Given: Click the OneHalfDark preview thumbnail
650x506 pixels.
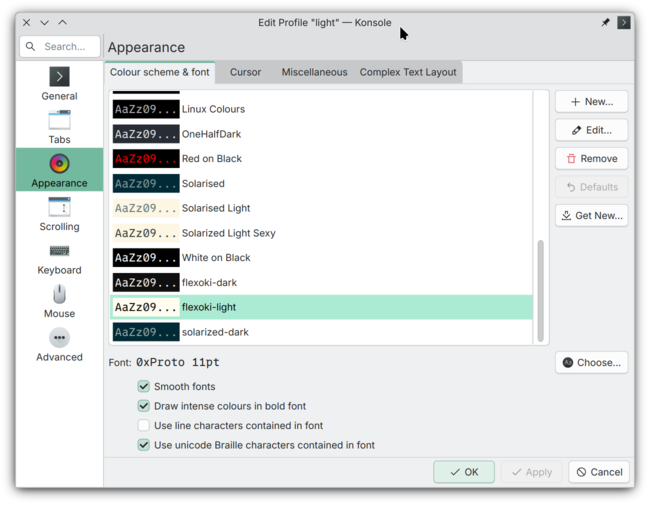Looking at the screenshot, I should (x=146, y=134).
